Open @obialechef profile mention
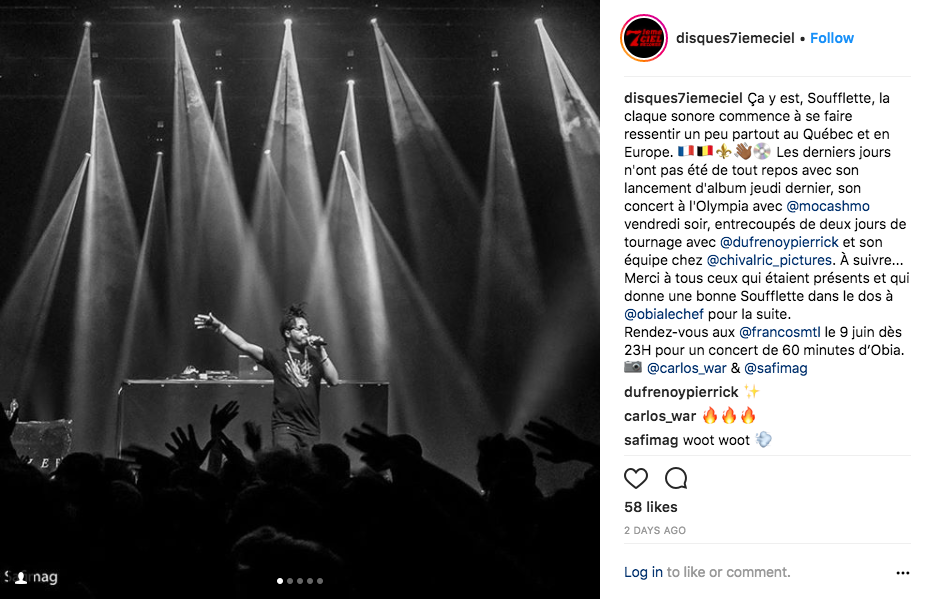This screenshot has width=935, height=599. tap(664, 314)
